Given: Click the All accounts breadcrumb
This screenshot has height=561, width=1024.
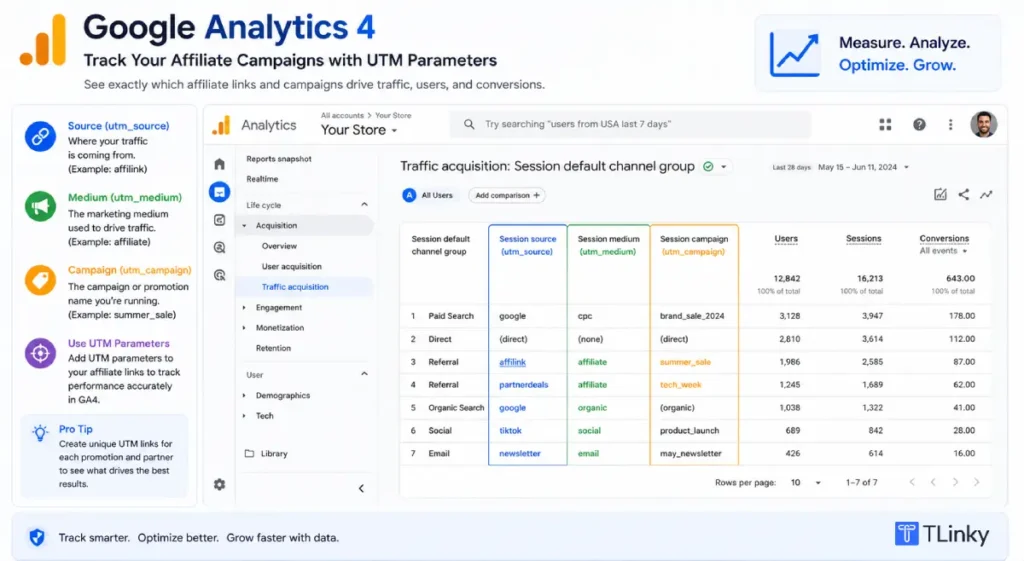Looking at the screenshot, I should click(342, 116).
